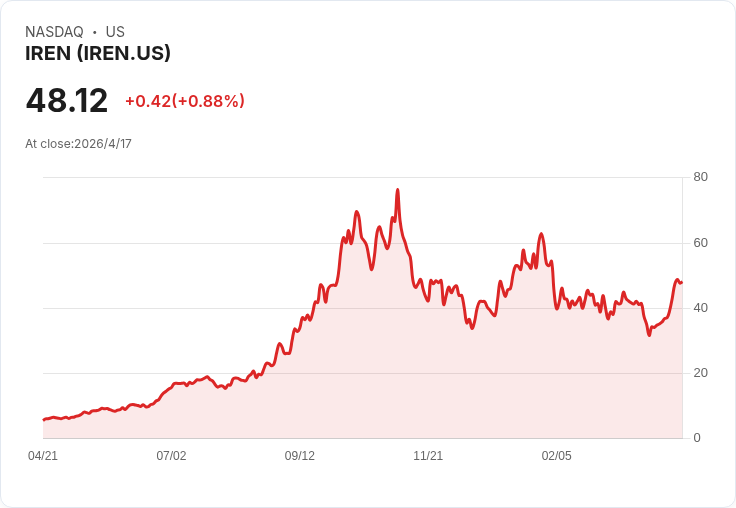Click the 11/21 date label on x-axis
The image size is (736, 508).
click(x=428, y=455)
